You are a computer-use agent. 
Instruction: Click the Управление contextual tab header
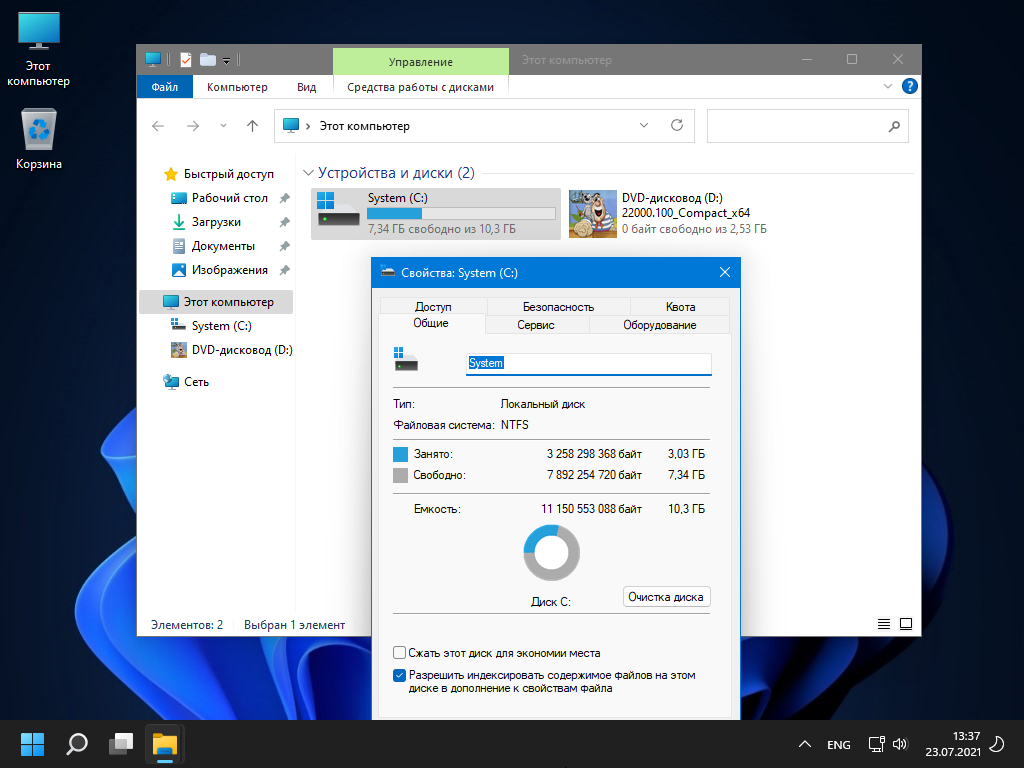click(421, 61)
